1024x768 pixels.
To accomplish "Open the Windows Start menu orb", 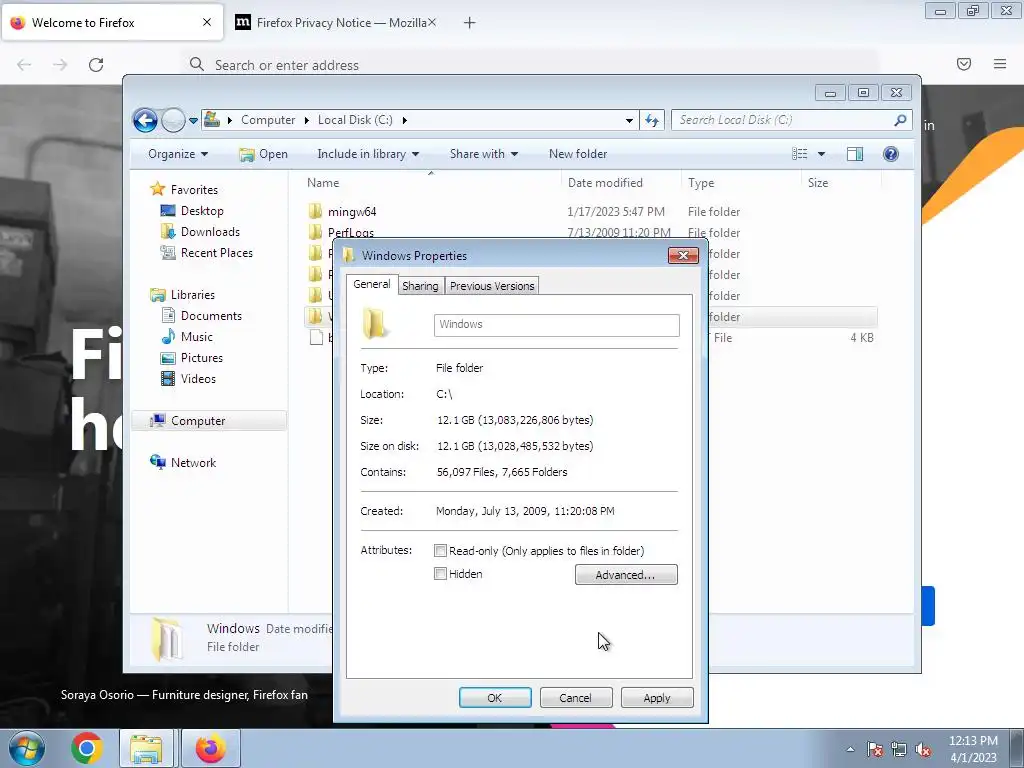I will coord(26,748).
